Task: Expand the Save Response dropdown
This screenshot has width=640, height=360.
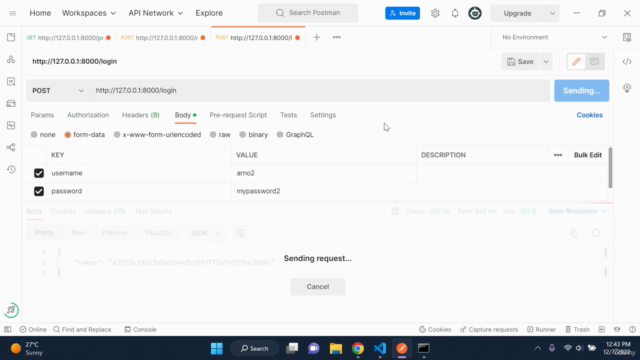Action: [x=604, y=211]
